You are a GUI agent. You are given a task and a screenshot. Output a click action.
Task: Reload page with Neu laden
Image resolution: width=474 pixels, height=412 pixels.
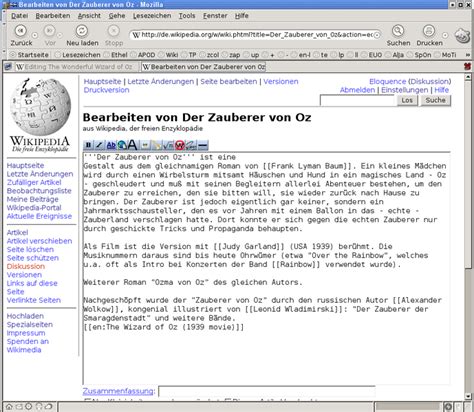(82, 35)
